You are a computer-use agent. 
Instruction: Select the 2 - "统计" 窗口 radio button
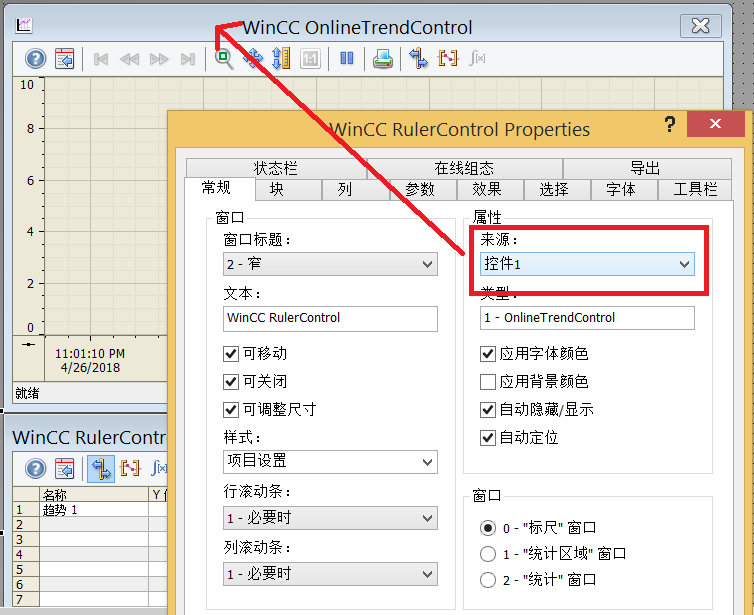click(x=488, y=580)
